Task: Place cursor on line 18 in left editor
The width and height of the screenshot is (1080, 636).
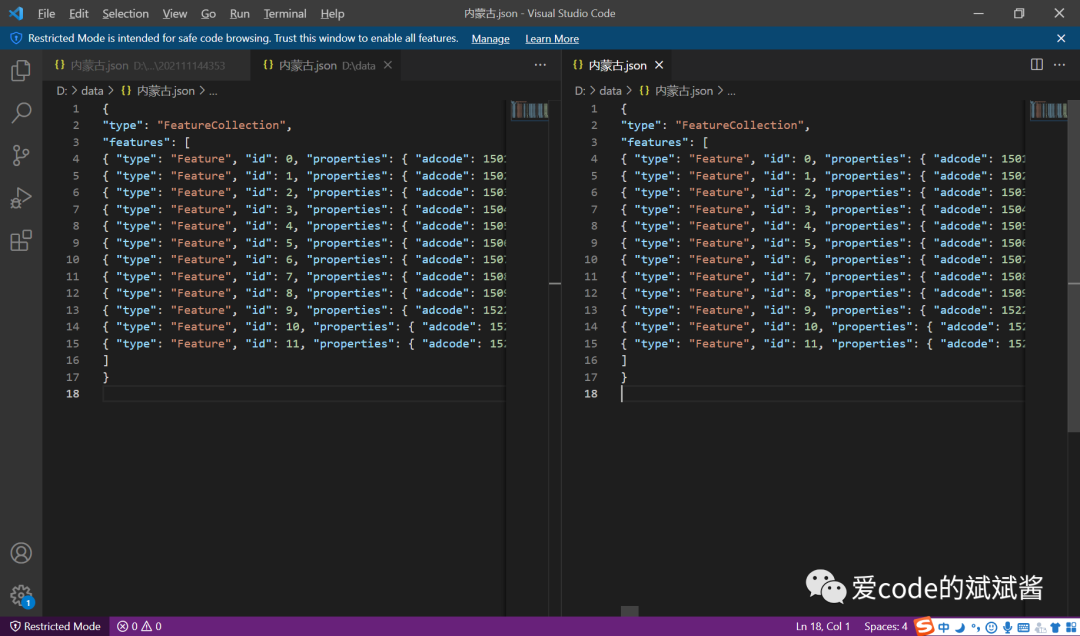Action: tap(303, 393)
